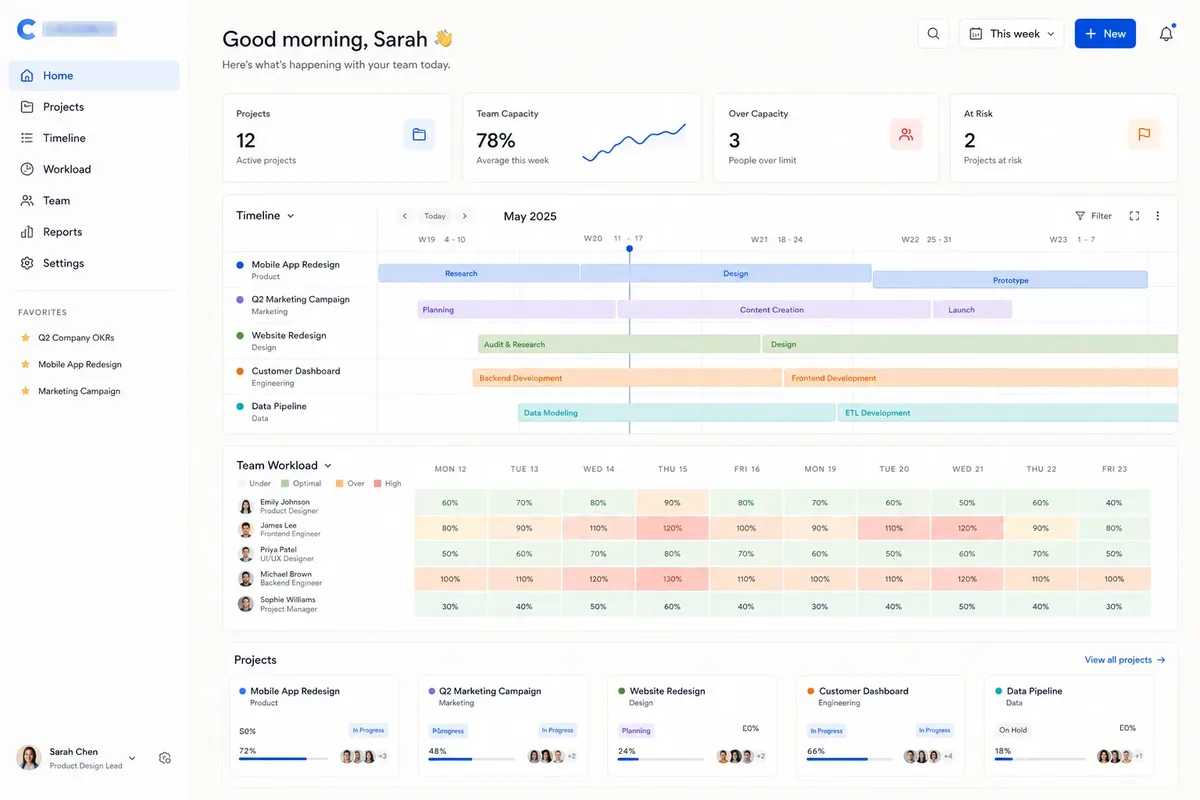Viewport: 1200px width, 800px height.
Task: Click the High workload legend swatch
Action: point(377,483)
